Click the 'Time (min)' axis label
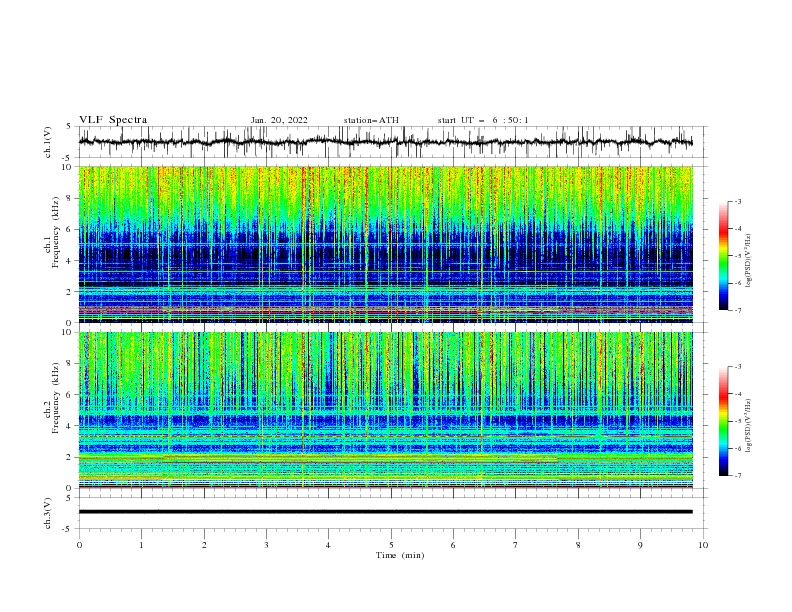The image size is (792, 612). point(400,555)
